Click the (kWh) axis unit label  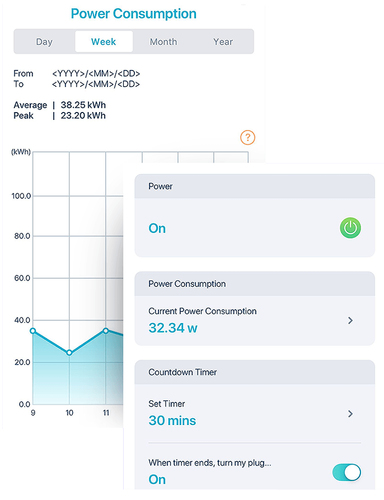point(21,152)
